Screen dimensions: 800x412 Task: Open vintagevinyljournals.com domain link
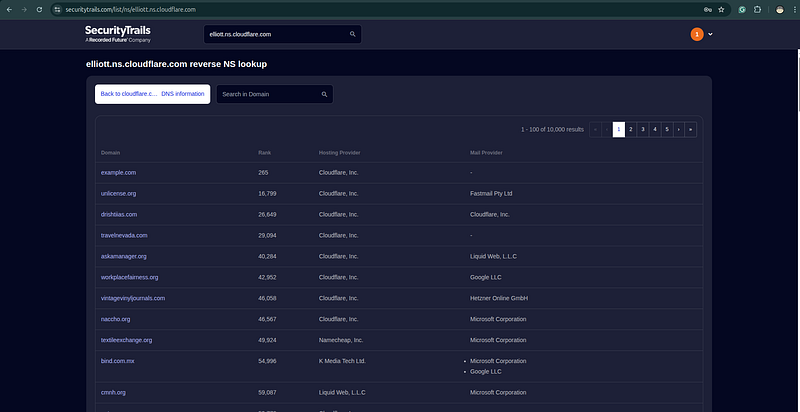point(133,298)
